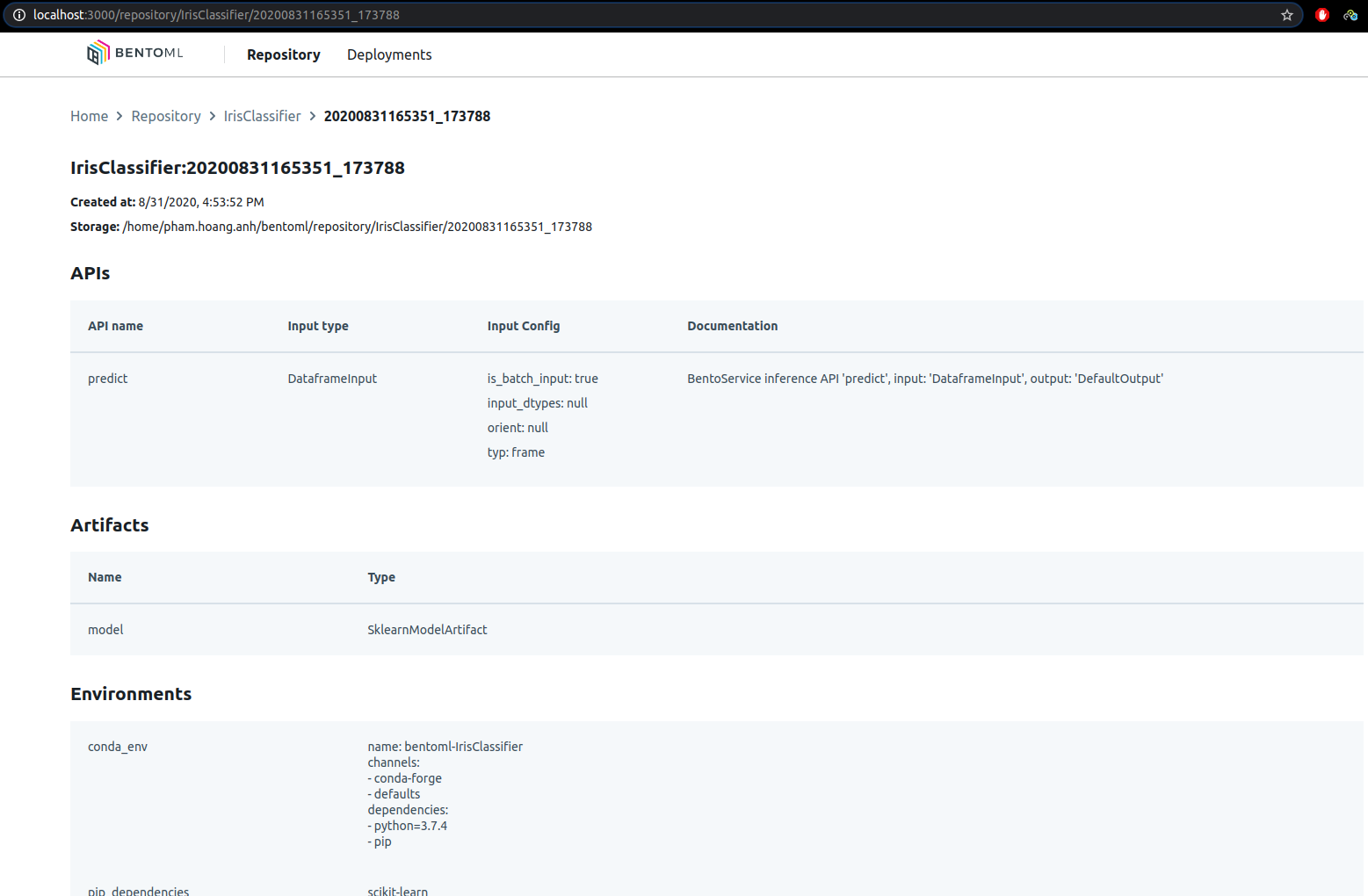Navigate to Repository breadcrumb link

coord(166,116)
